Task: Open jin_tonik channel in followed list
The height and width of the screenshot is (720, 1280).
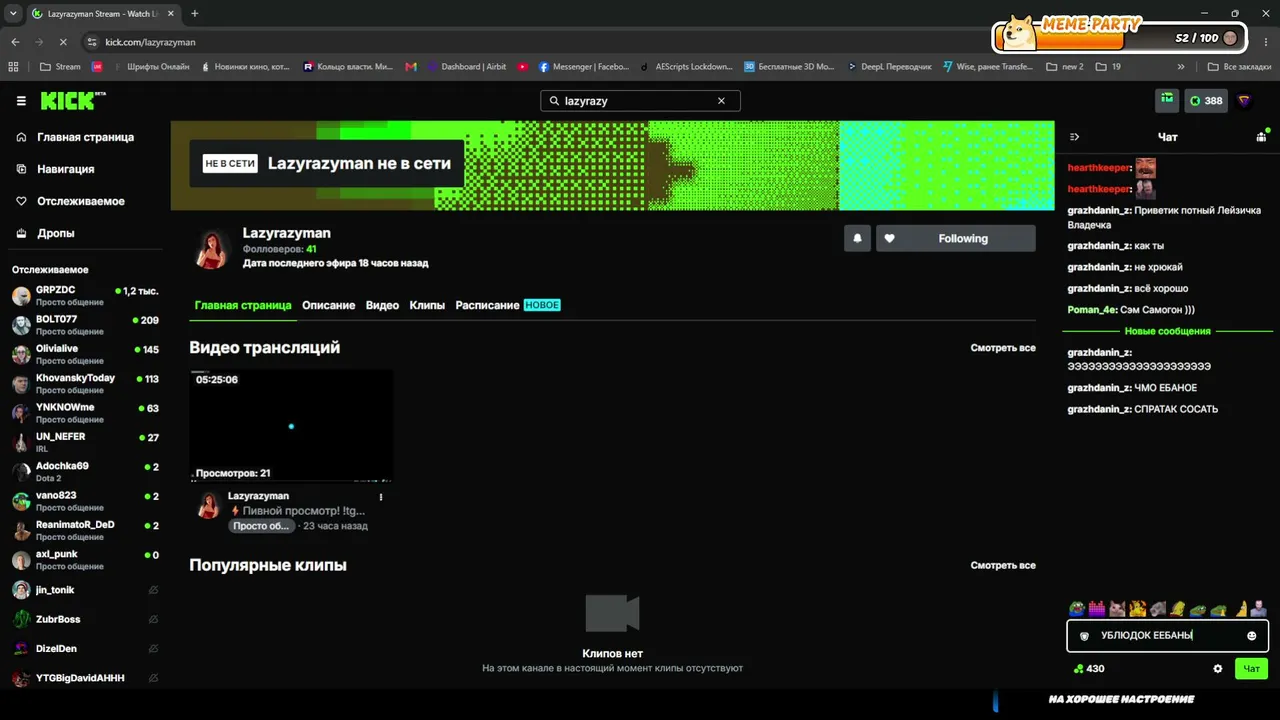Action: (86, 590)
